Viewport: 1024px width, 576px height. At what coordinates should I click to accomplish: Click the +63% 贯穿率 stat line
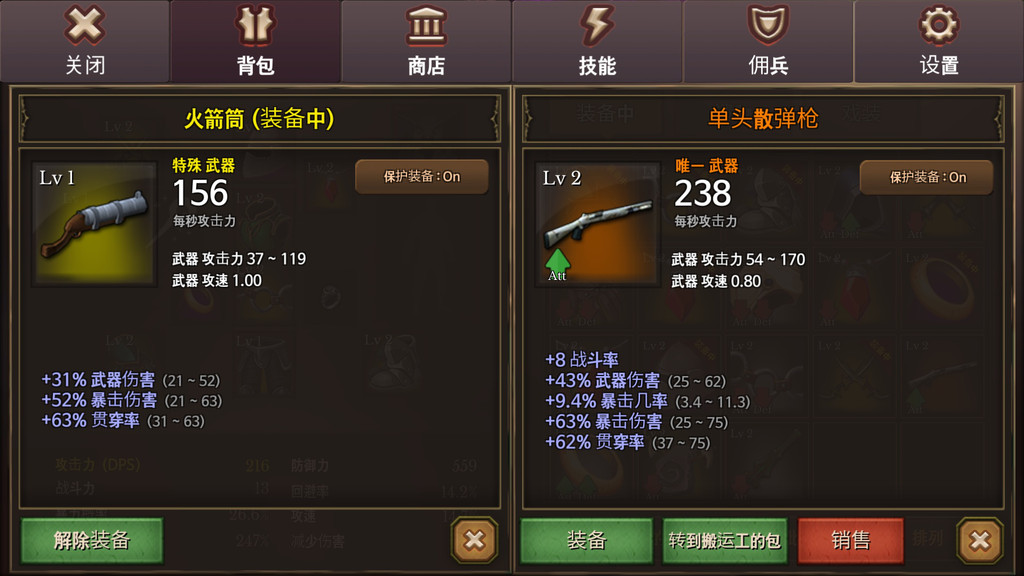coord(123,421)
